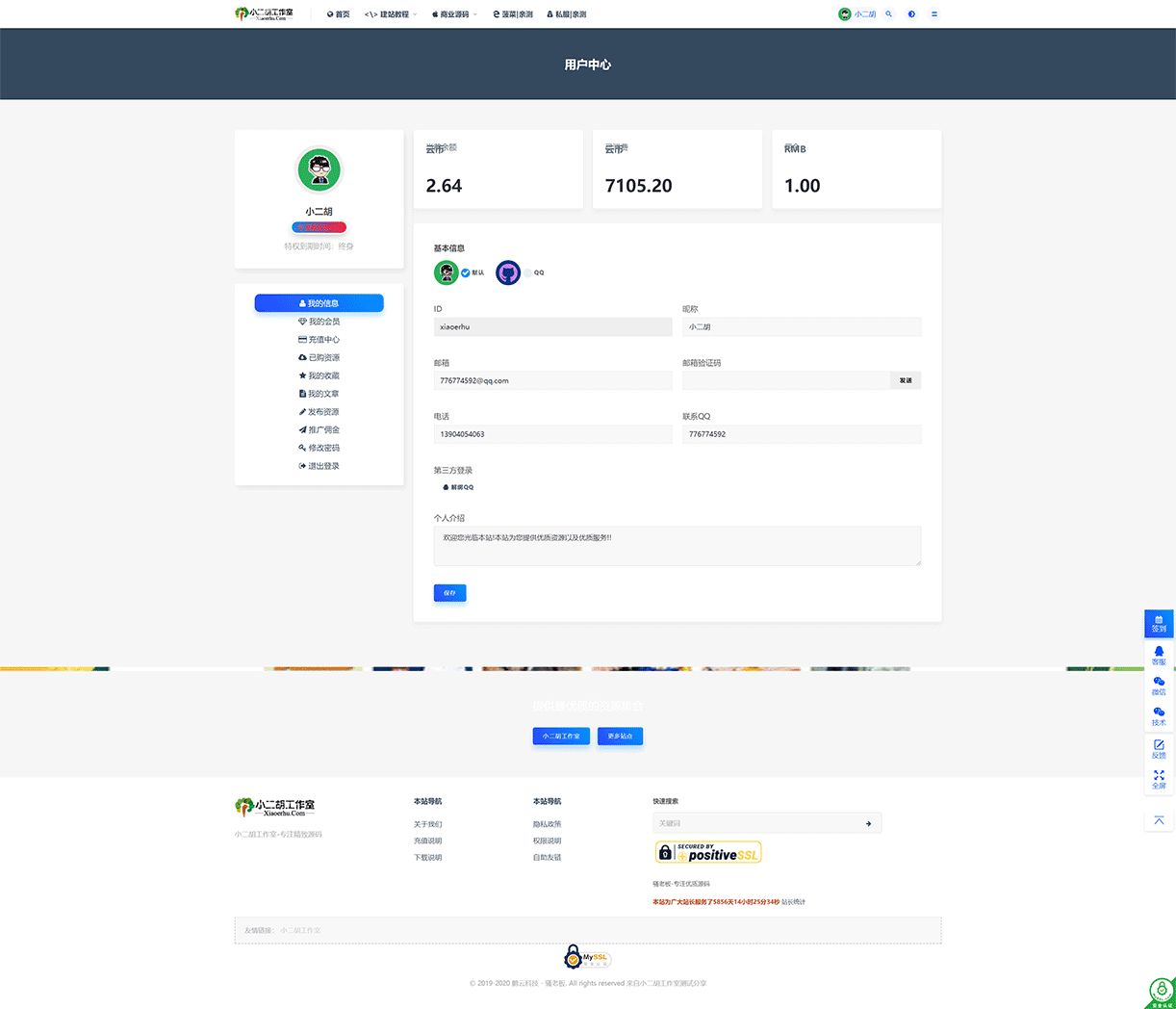Image resolution: width=1176 pixels, height=1009 pixels.
Task: Click the 反馈 feedback edit icon
Action: click(1159, 748)
